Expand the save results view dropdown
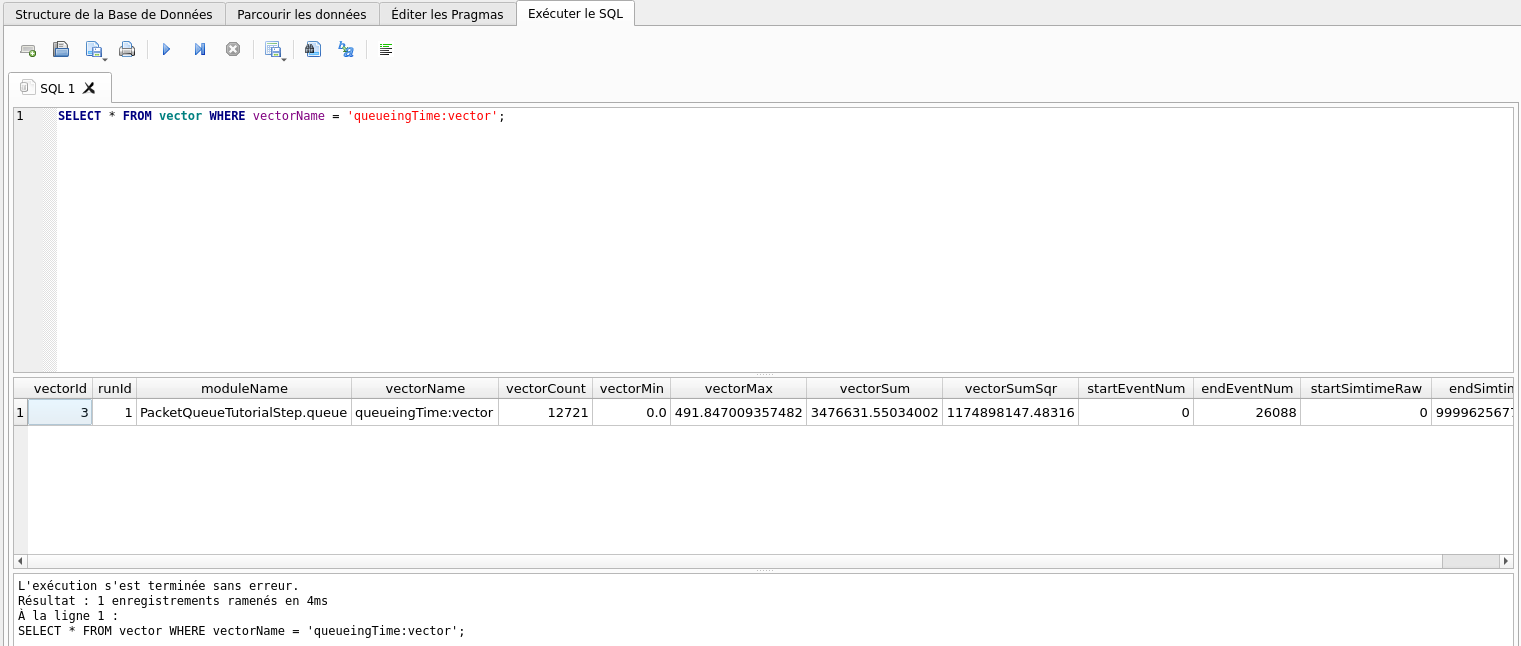 [x=284, y=58]
